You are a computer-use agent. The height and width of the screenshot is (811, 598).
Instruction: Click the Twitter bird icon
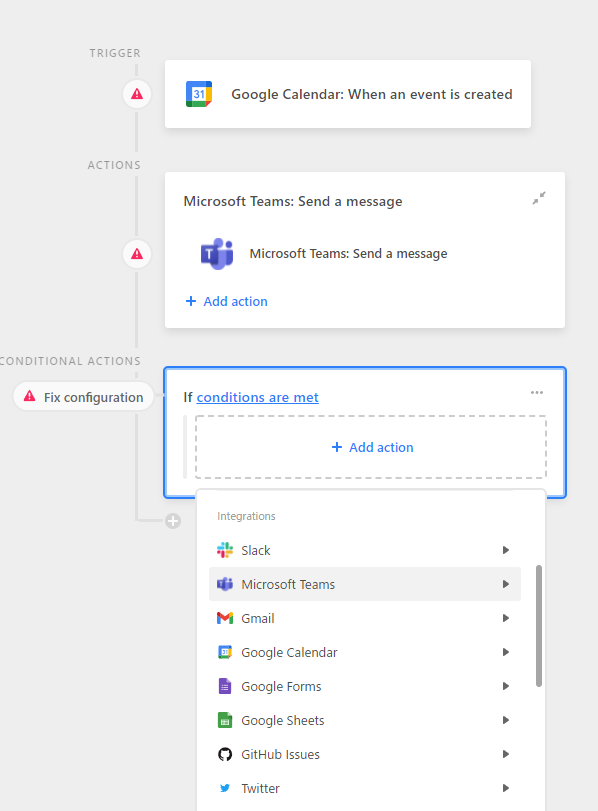point(224,788)
